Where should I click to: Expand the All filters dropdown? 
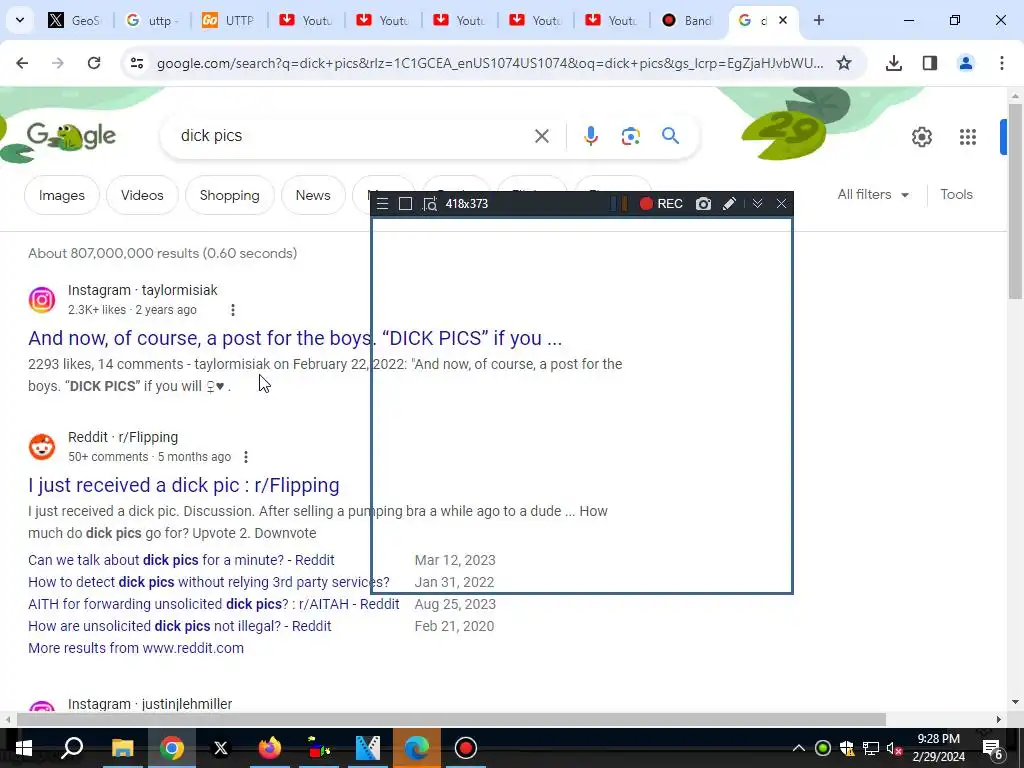click(872, 195)
